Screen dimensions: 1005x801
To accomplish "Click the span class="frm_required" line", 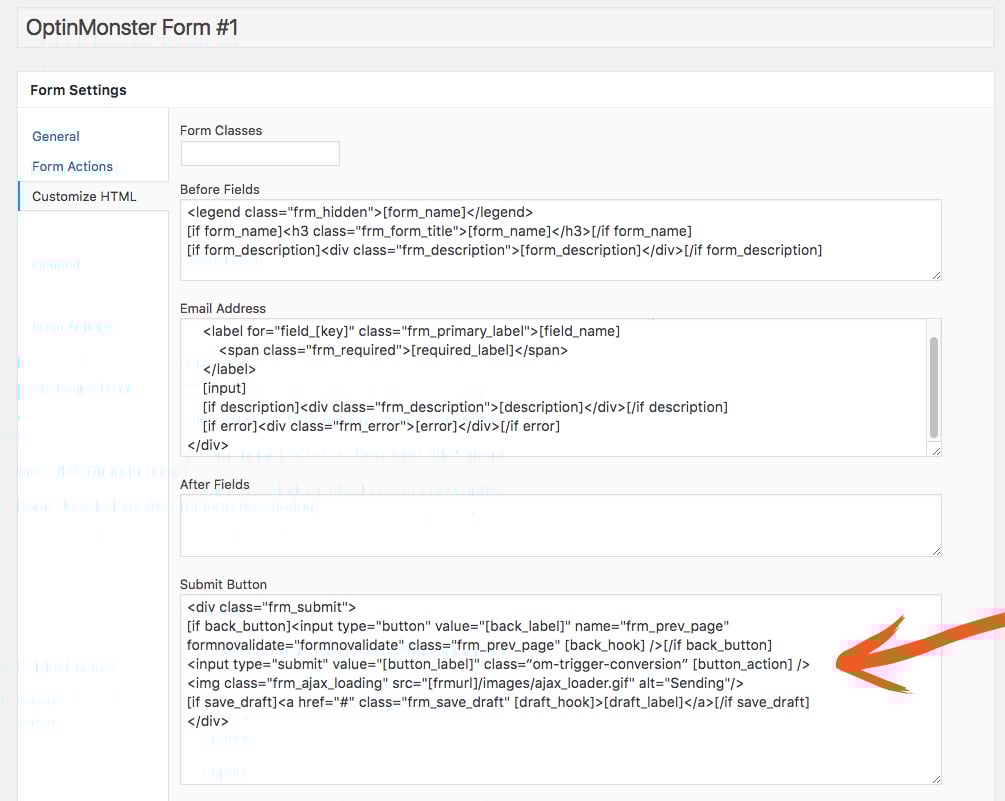I will click(394, 351).
